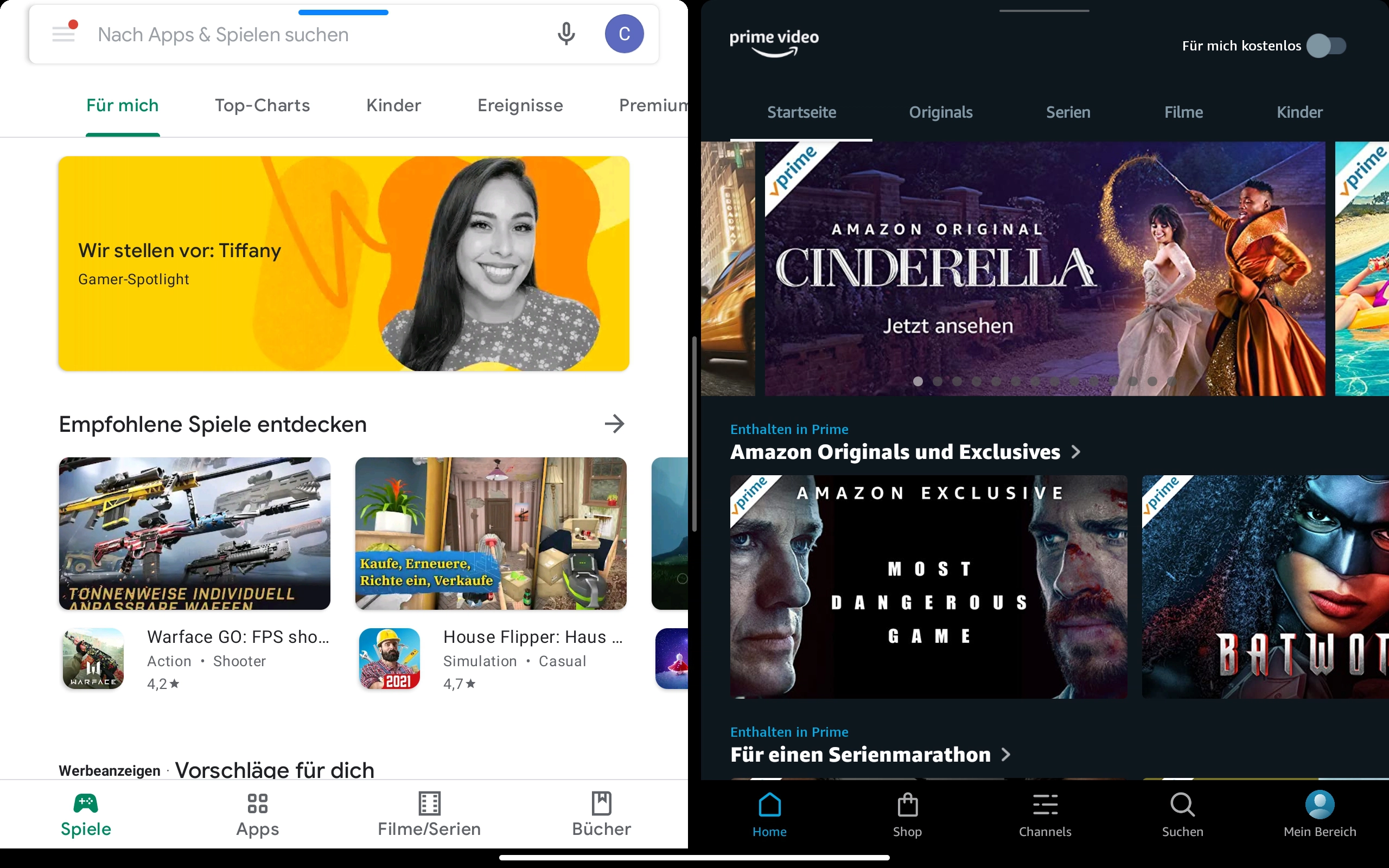Open Bücher in the bottom navigation
Viewport: 1389px width, 868px height.
tap(602, 815)
